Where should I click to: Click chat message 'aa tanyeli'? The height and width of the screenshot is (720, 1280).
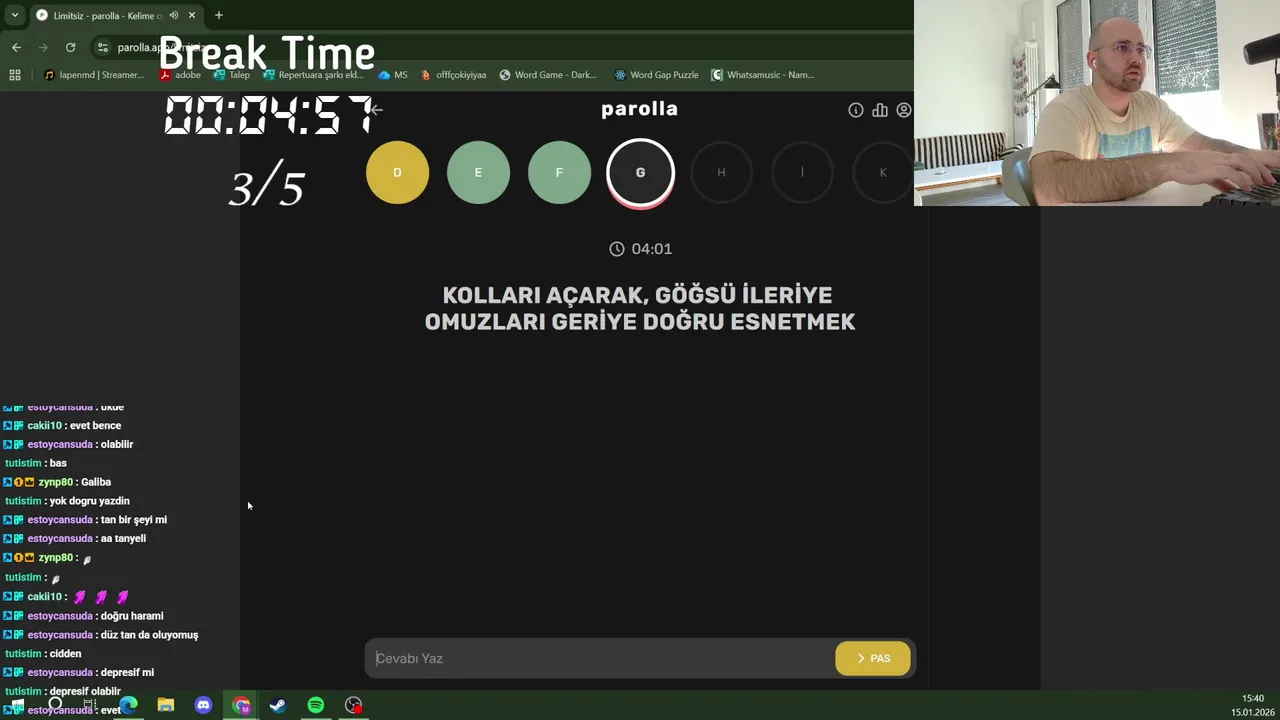tap(123, 539)
